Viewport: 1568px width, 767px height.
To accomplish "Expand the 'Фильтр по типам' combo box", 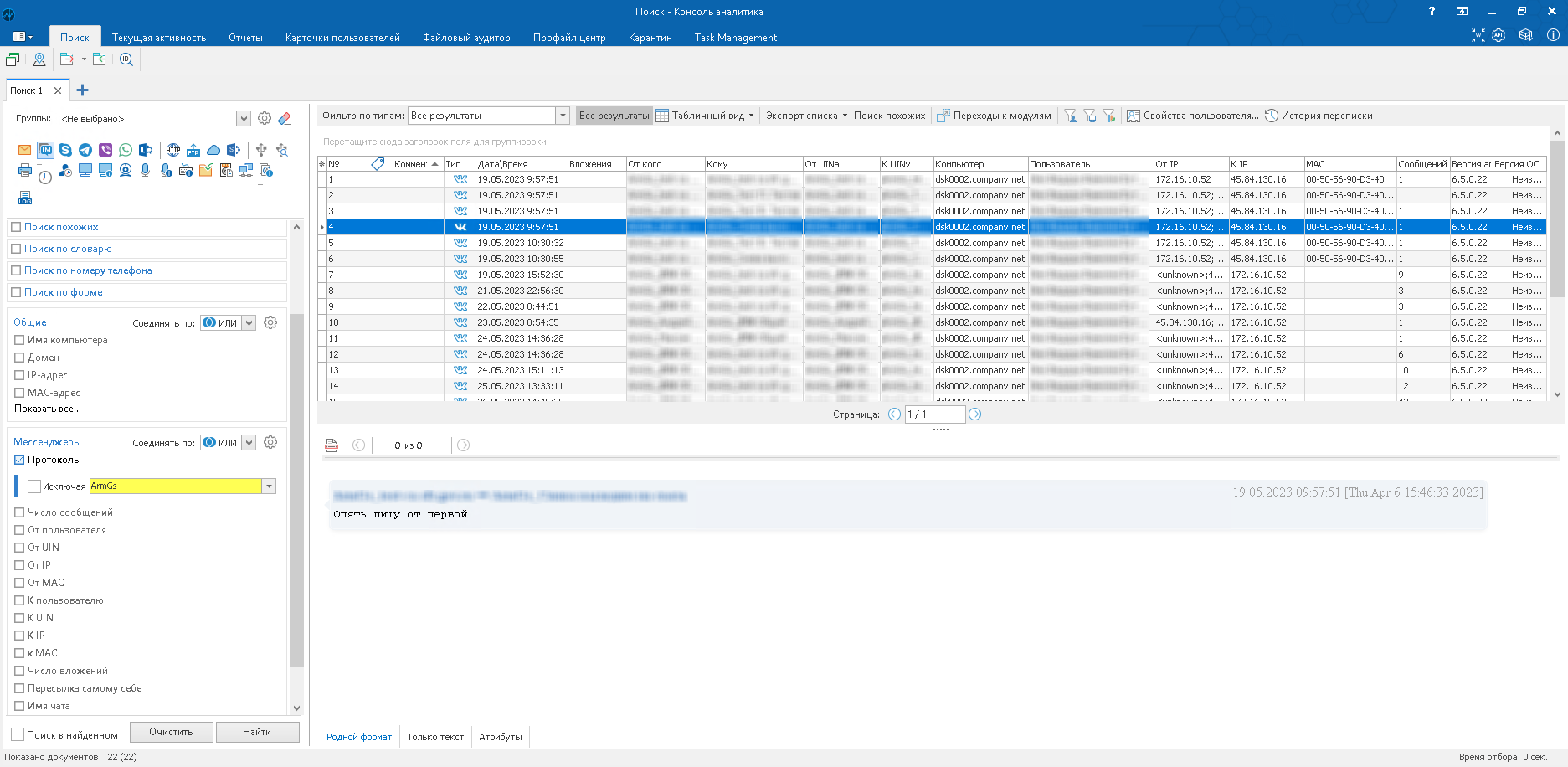I will point(563,116).
